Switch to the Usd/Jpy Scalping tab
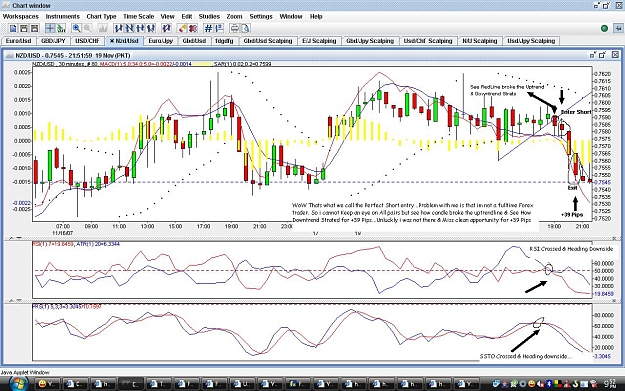The width and height of the screenshot is (625, 391). (x=531, y=41)
